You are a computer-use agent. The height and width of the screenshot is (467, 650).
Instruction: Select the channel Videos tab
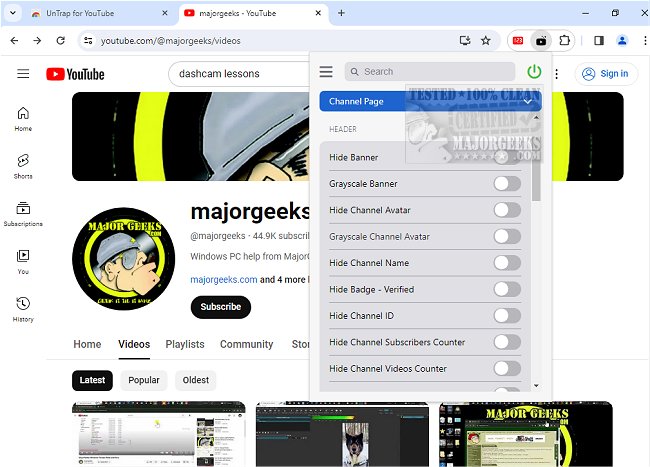point(134,344)
